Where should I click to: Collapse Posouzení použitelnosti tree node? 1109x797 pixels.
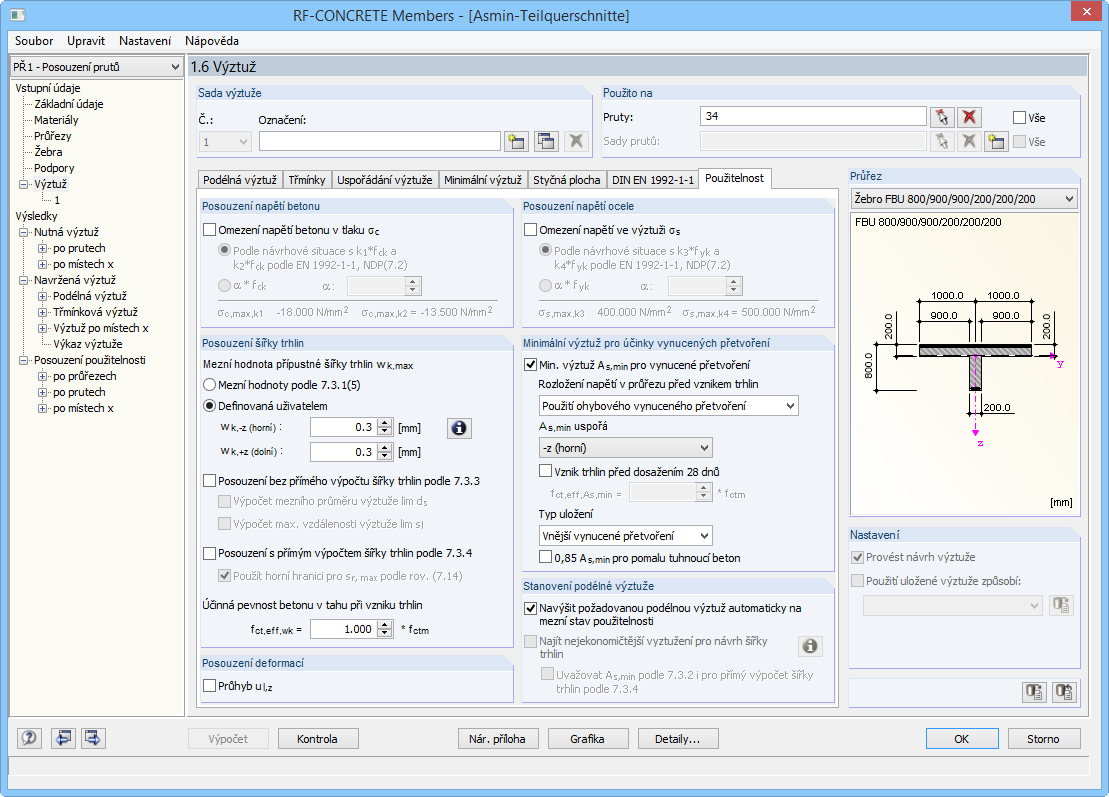coord(24,360)
